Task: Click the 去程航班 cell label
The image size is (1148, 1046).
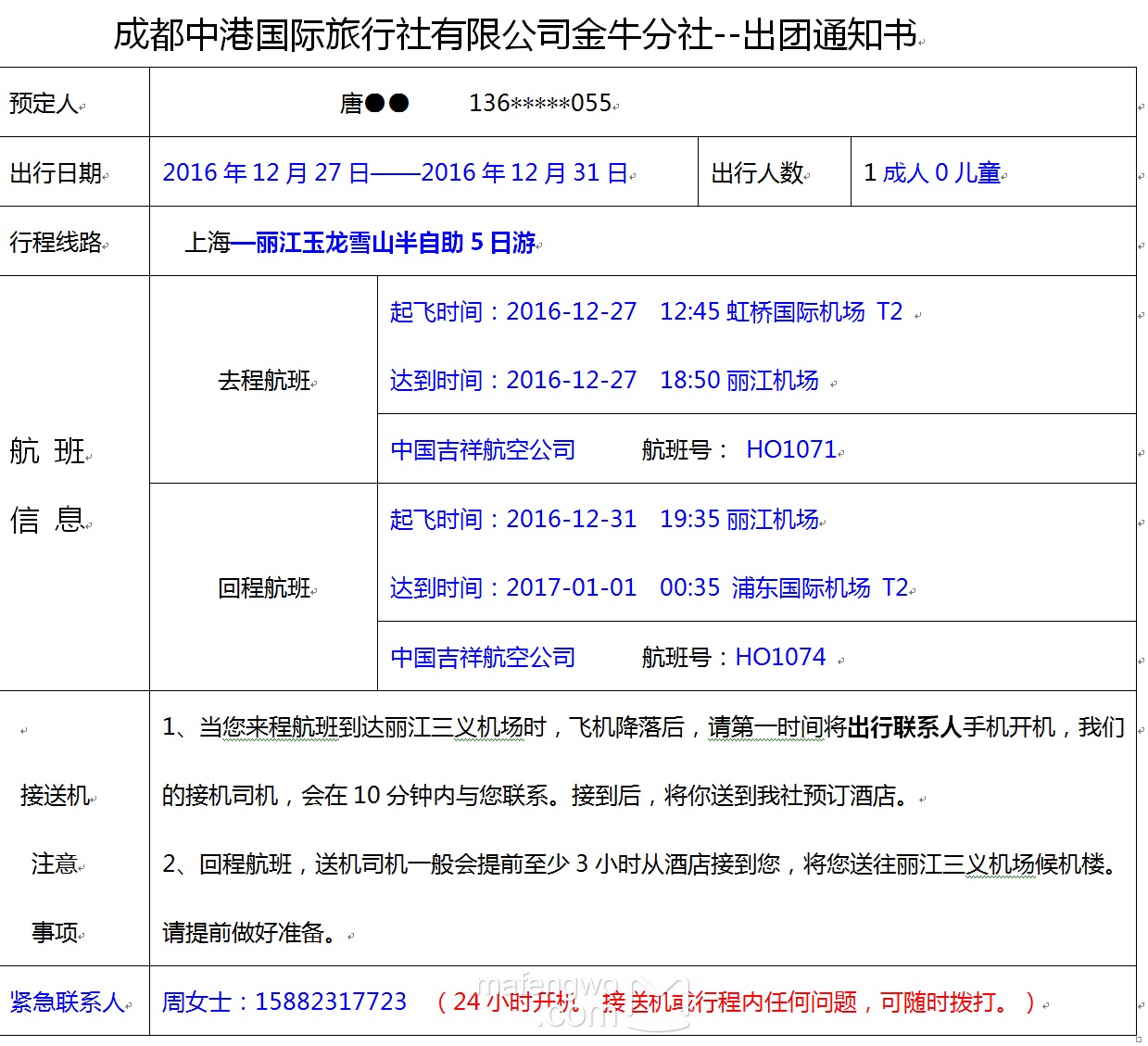Action: click(264, 381)
